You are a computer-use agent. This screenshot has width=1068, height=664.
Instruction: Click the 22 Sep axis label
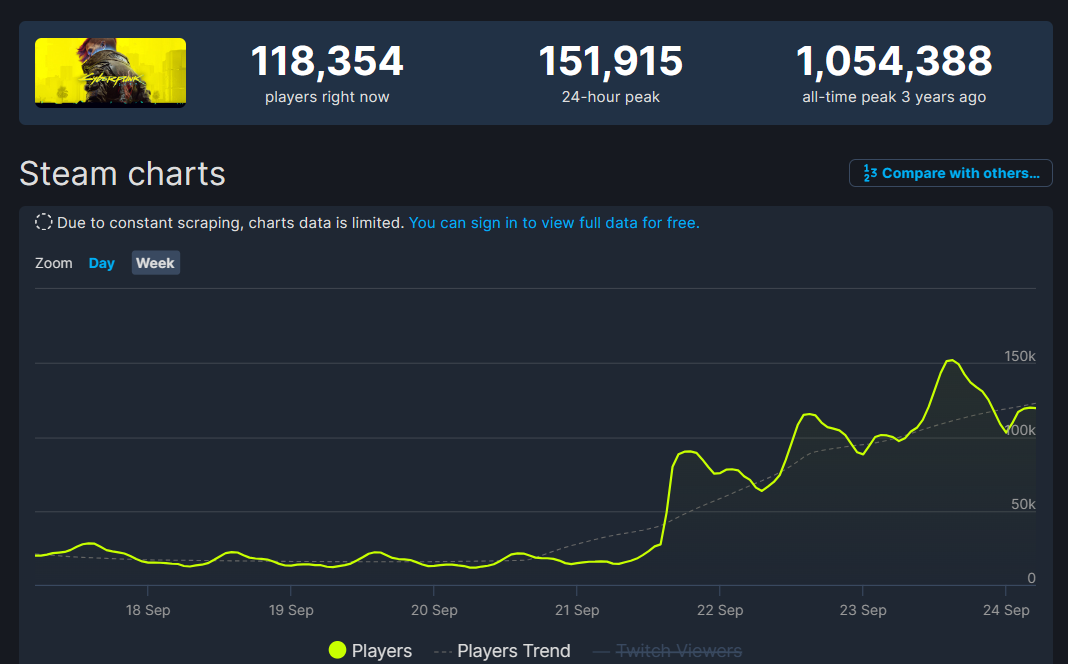click(720, 610)
